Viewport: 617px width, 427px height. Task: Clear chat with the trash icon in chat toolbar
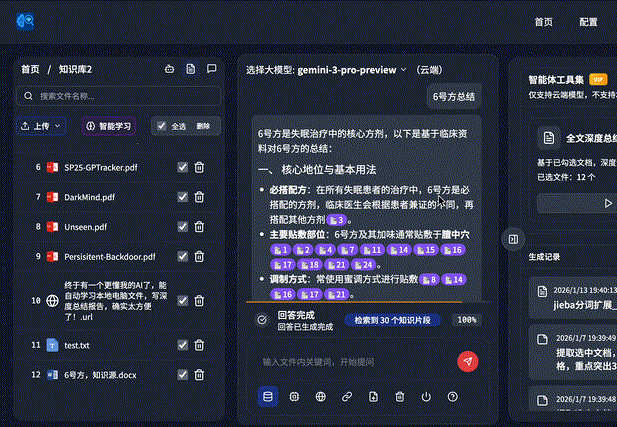(400, 397)
